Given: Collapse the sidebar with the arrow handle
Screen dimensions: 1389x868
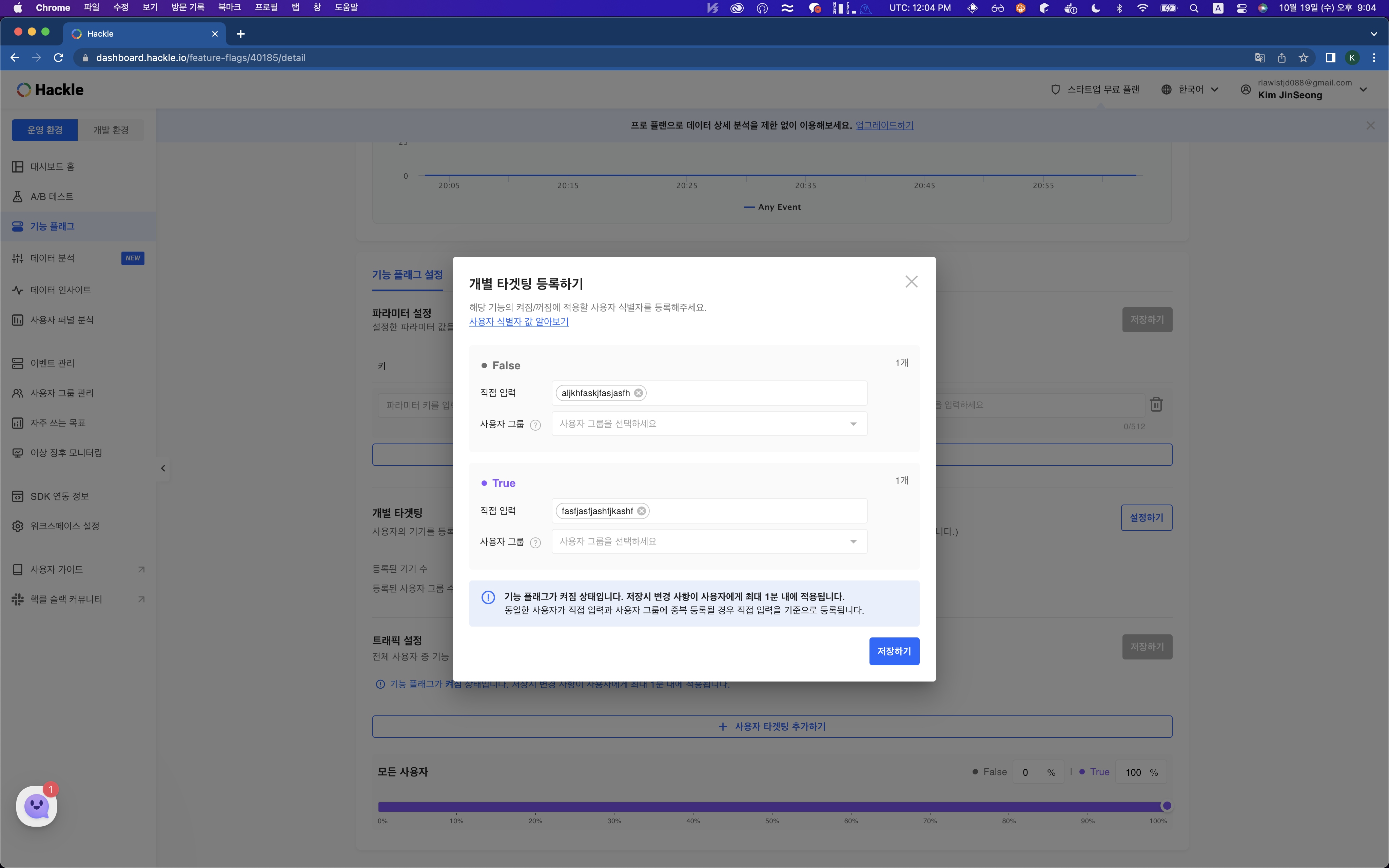Looking at the screenshot, I should click(163, 469).
